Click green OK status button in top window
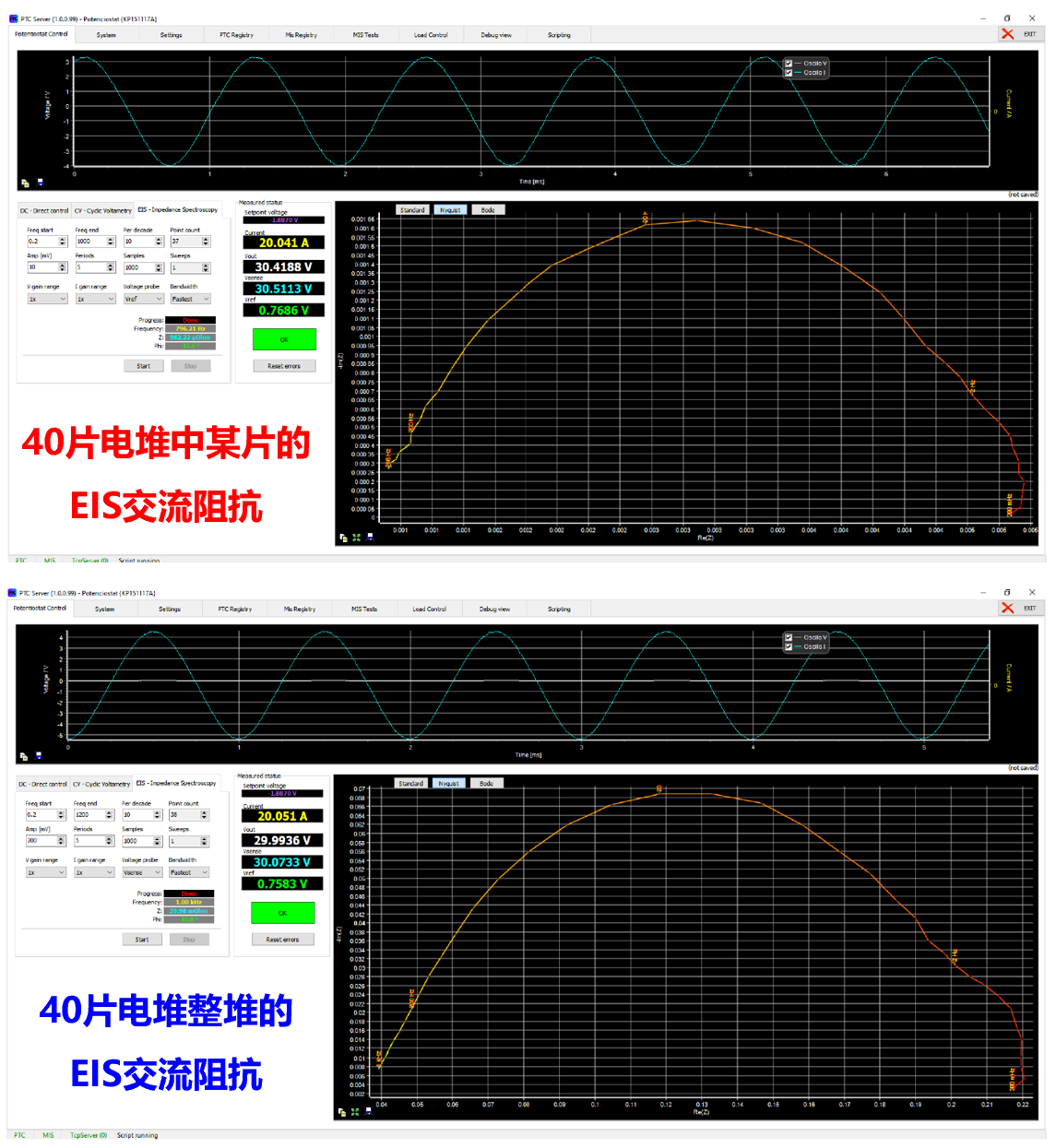 284,339
